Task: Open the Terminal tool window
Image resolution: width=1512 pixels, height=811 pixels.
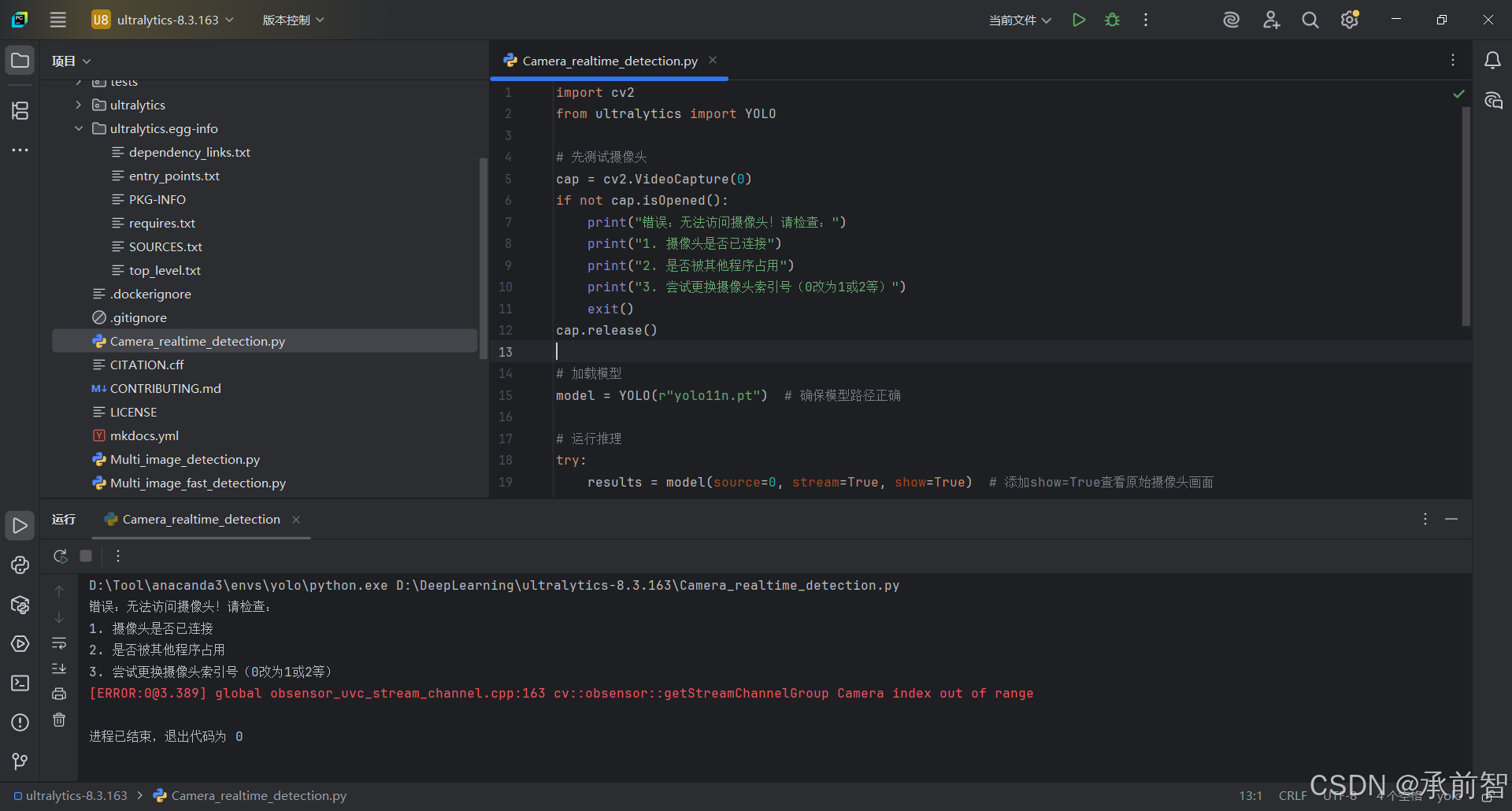Action: 20,683
